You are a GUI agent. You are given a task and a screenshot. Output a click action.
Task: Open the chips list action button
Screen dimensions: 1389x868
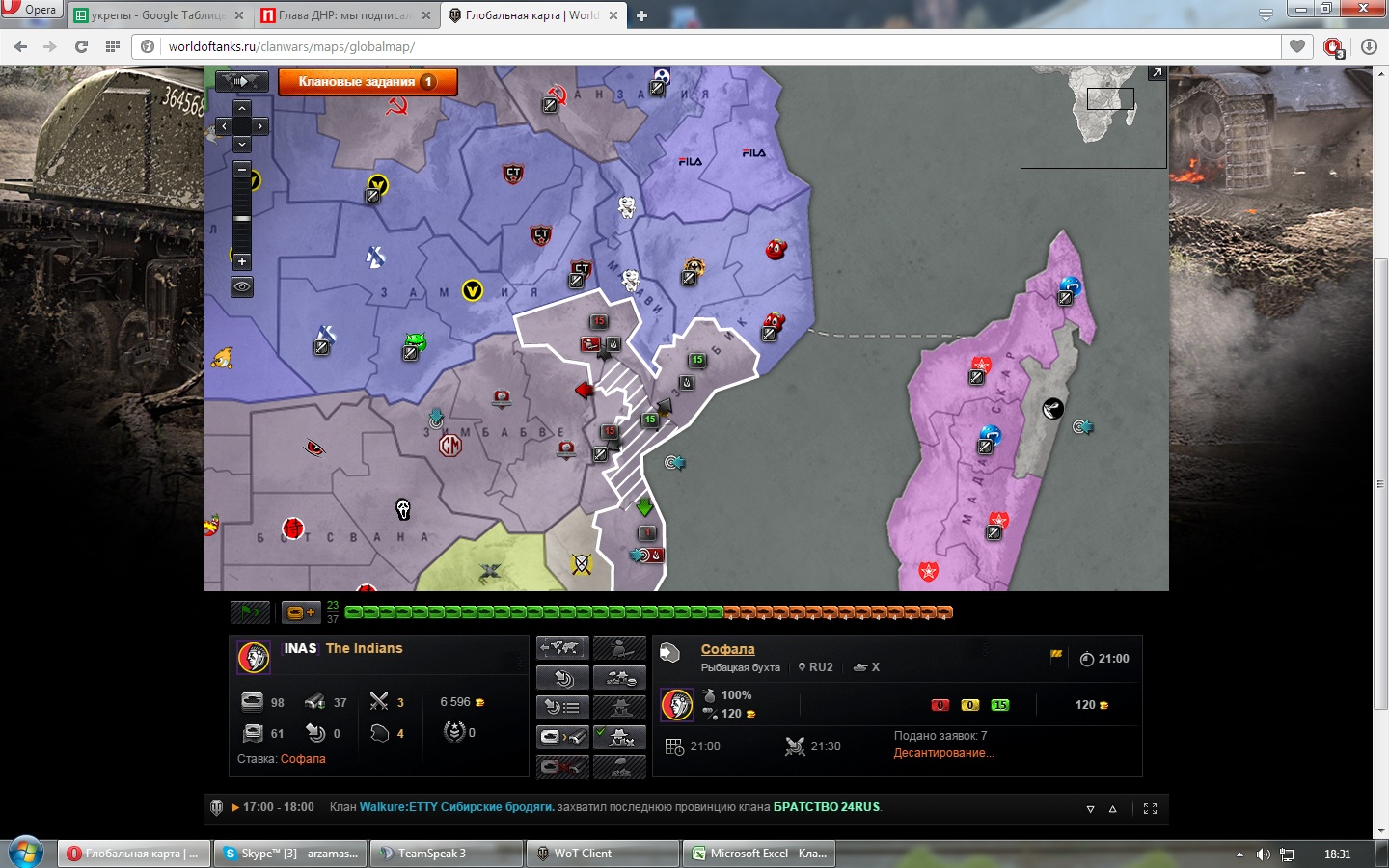tap(562, 708)
